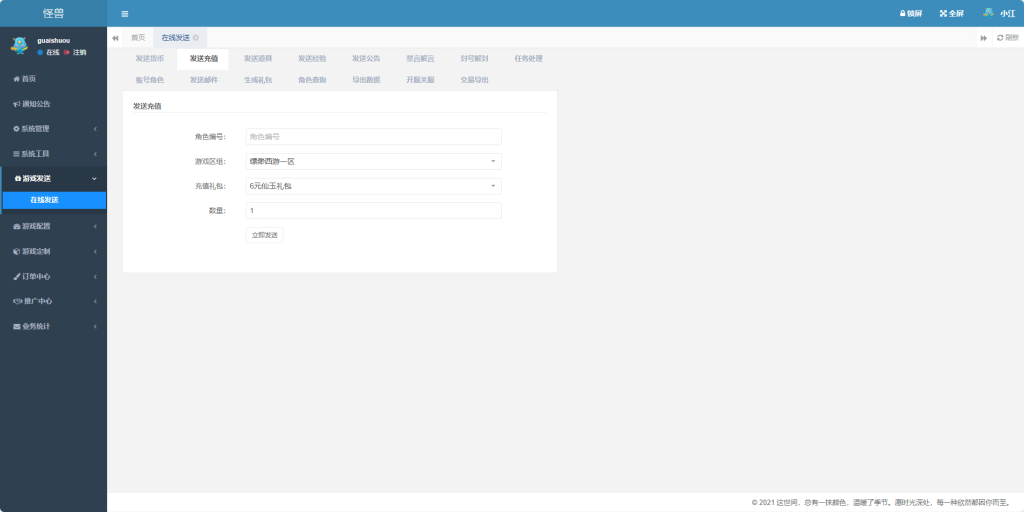Expand the 游戏配置 sidebar menu
Screen dimensions: 1024x512
click(x=54, y=226)
